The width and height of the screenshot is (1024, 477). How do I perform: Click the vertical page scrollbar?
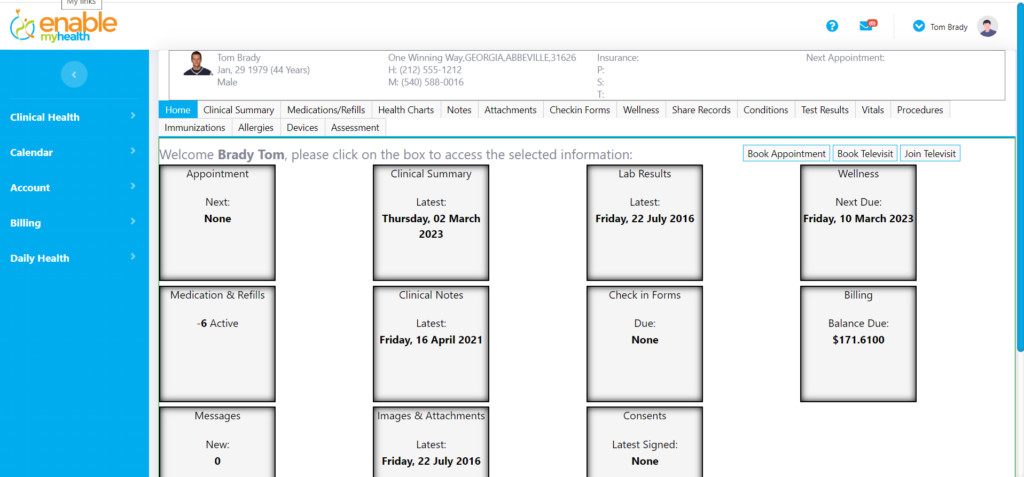click(x=1019, y=200)
